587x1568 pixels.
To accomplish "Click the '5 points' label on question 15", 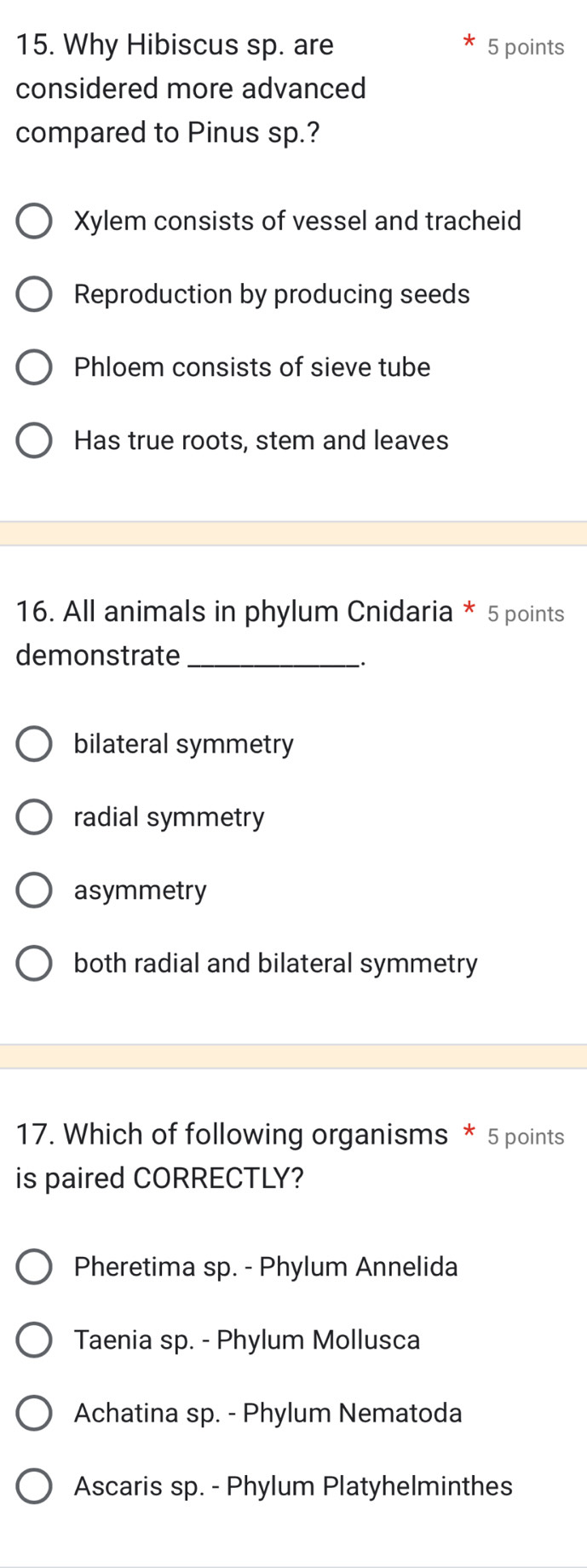I will click(x=526, y=48).
